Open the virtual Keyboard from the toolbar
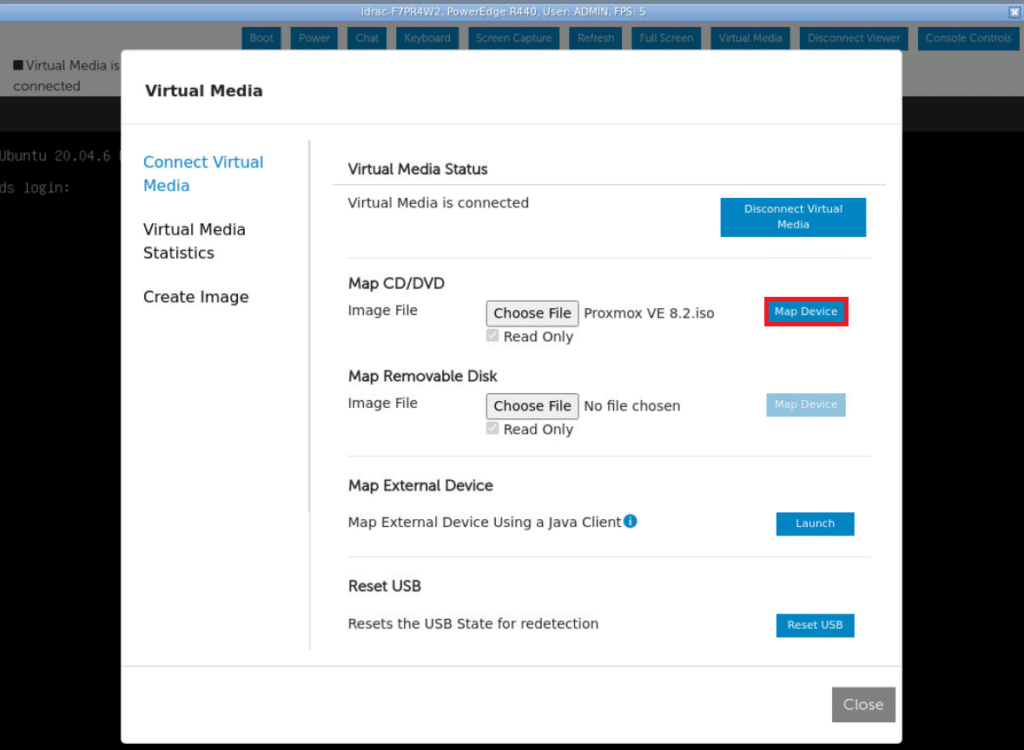1024x750 pixels. point(427,37)
